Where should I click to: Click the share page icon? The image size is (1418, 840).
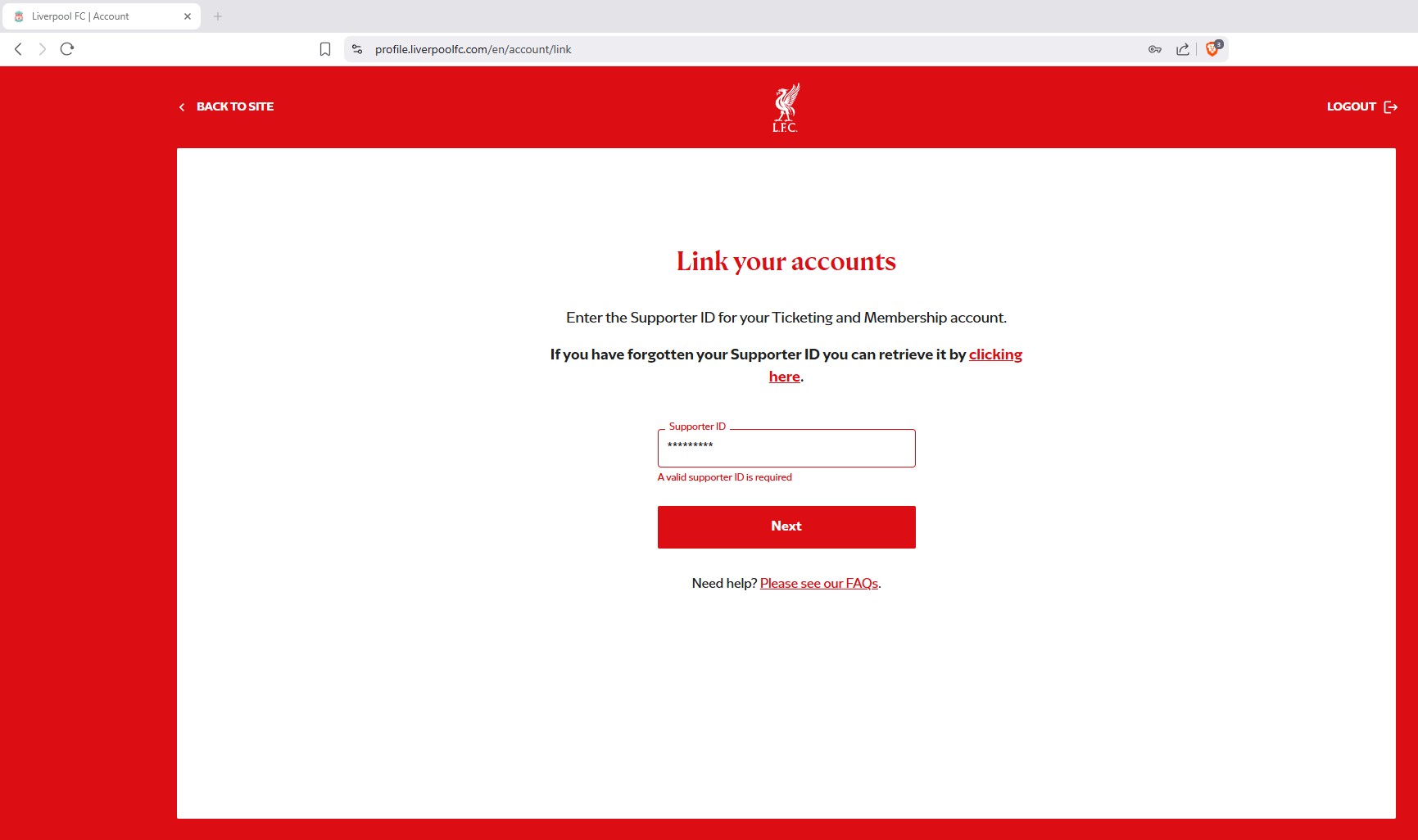coord(1183,49)
